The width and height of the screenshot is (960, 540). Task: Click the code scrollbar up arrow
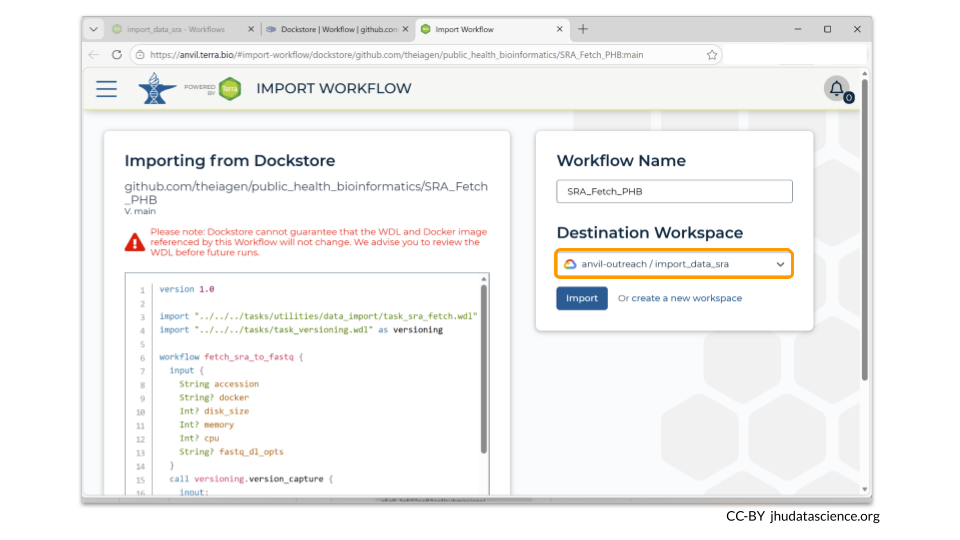pos(484,279)
